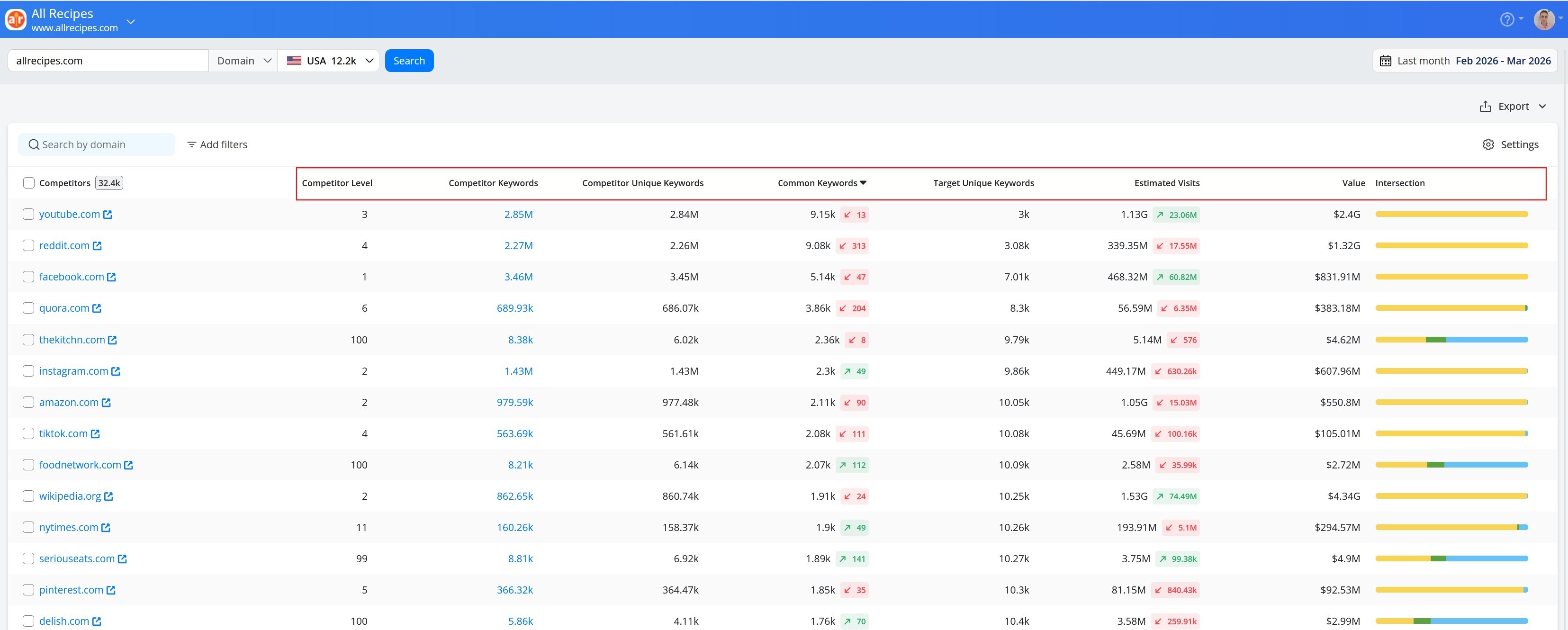Expand the Export dropdown chevron

click(x=1542, y=107)
